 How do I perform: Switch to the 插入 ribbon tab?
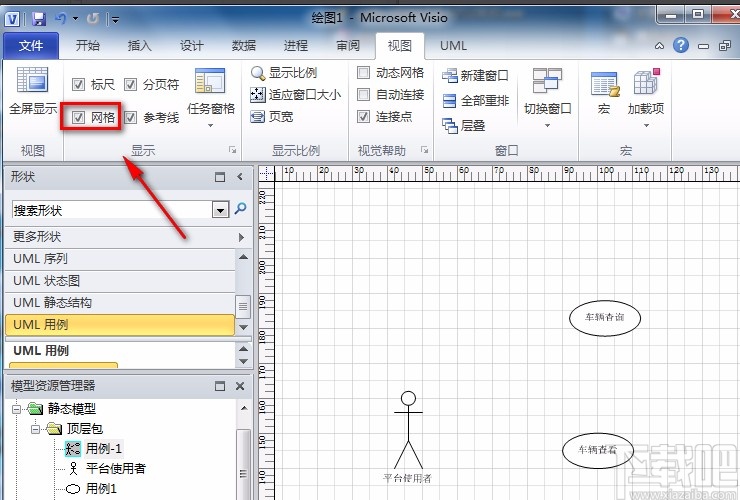[x=140, y=46]
